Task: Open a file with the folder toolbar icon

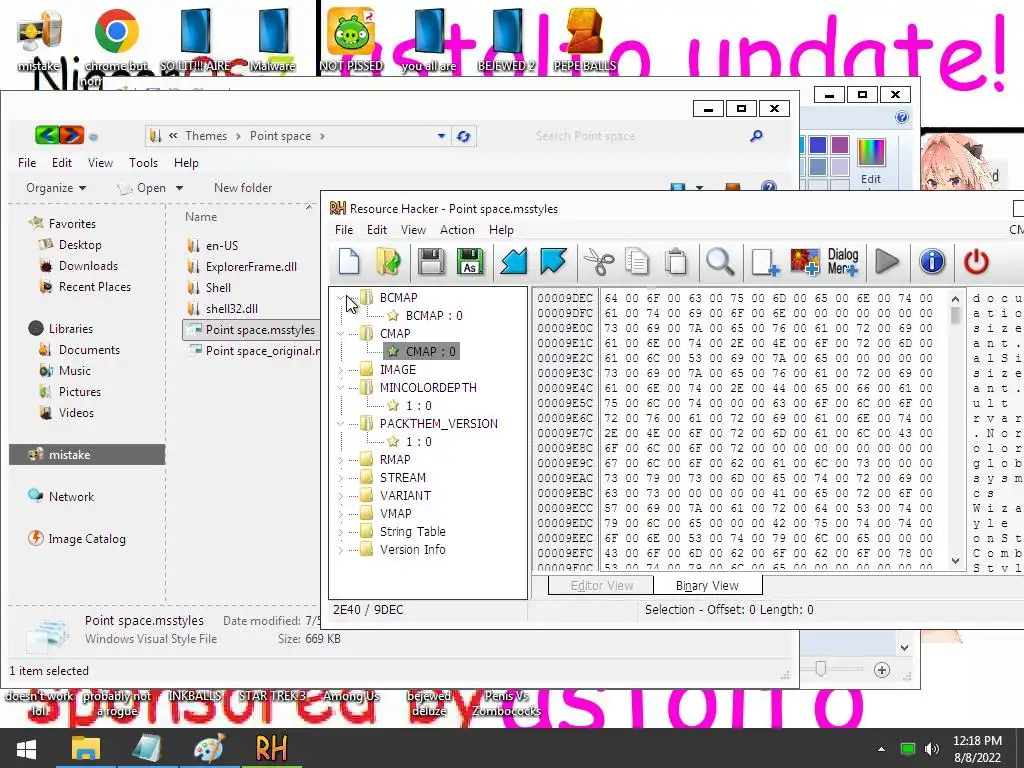Action: coord(389,262)
